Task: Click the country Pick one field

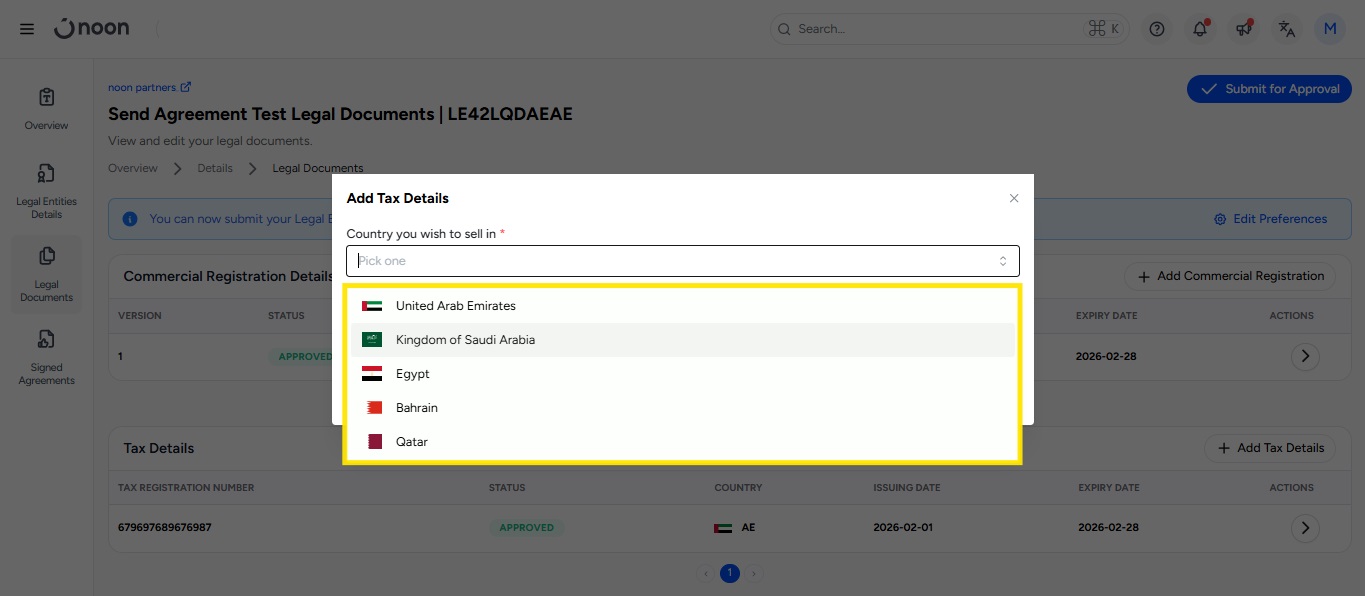Action: [682, 261]
